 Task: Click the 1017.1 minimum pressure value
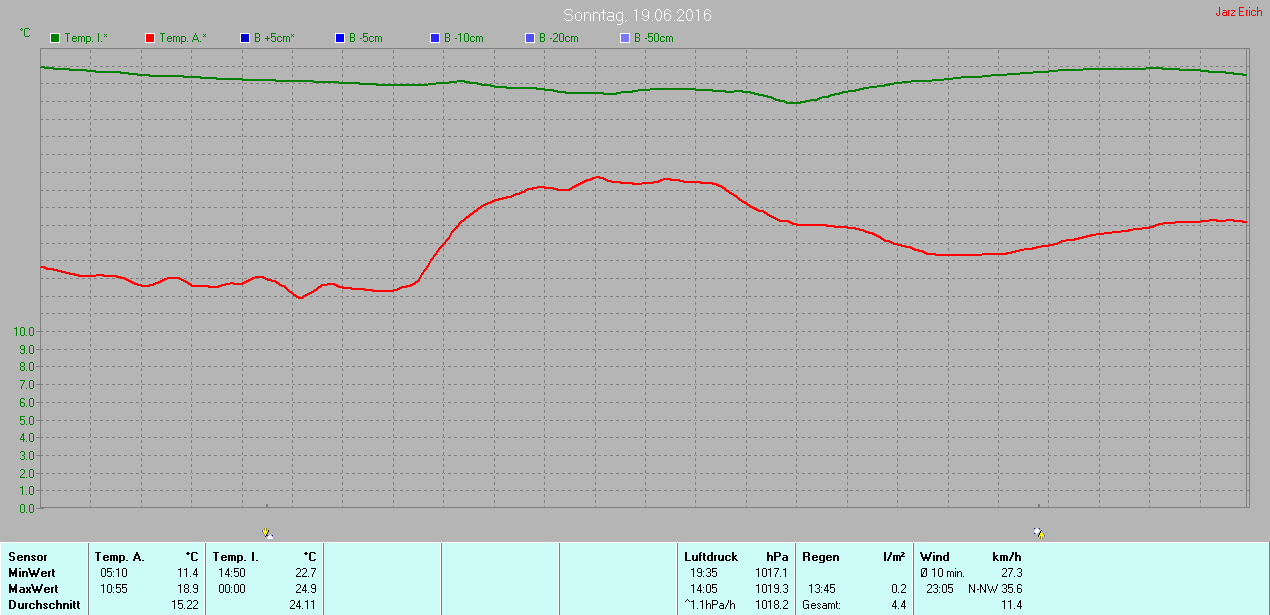(x=772, y=573)
